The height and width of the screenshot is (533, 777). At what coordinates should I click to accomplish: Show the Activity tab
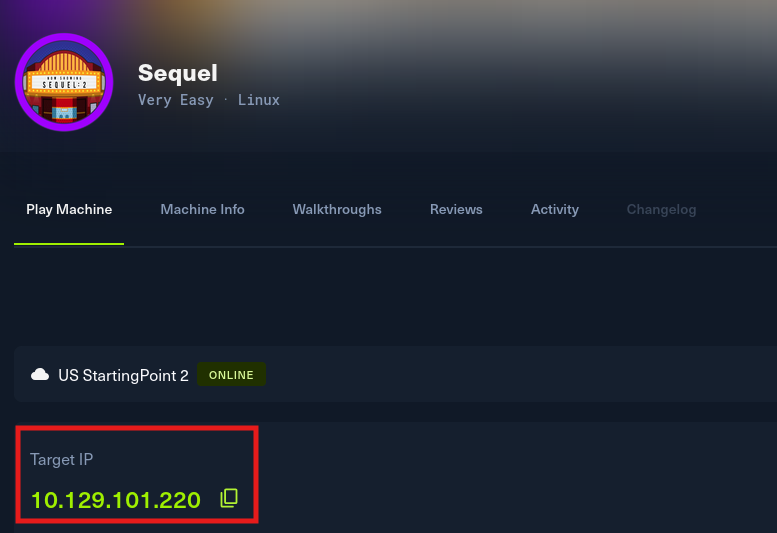point(555,210)
